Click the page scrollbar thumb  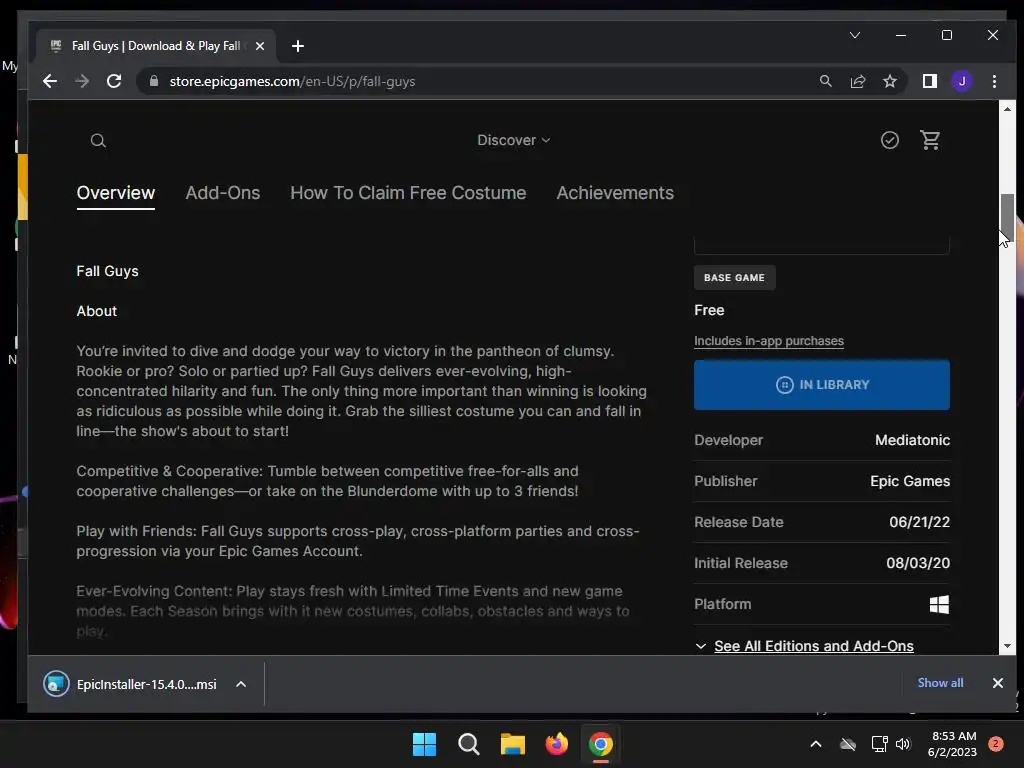1007,217
